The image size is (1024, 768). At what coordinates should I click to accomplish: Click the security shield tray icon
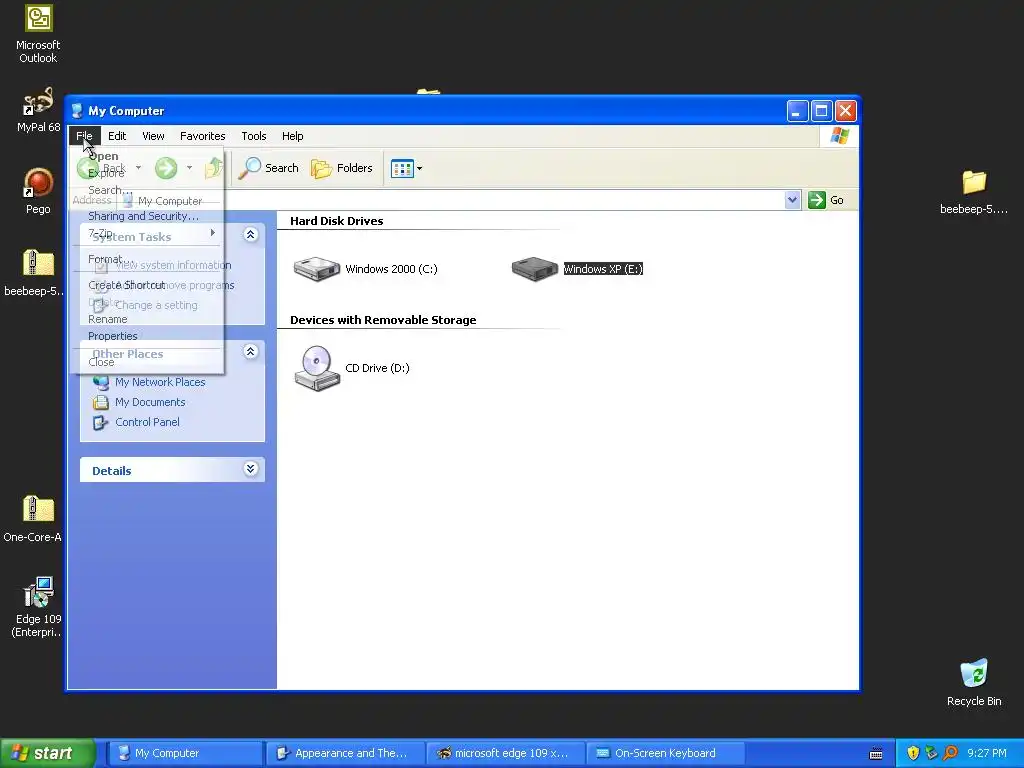(x=913, y=753)
